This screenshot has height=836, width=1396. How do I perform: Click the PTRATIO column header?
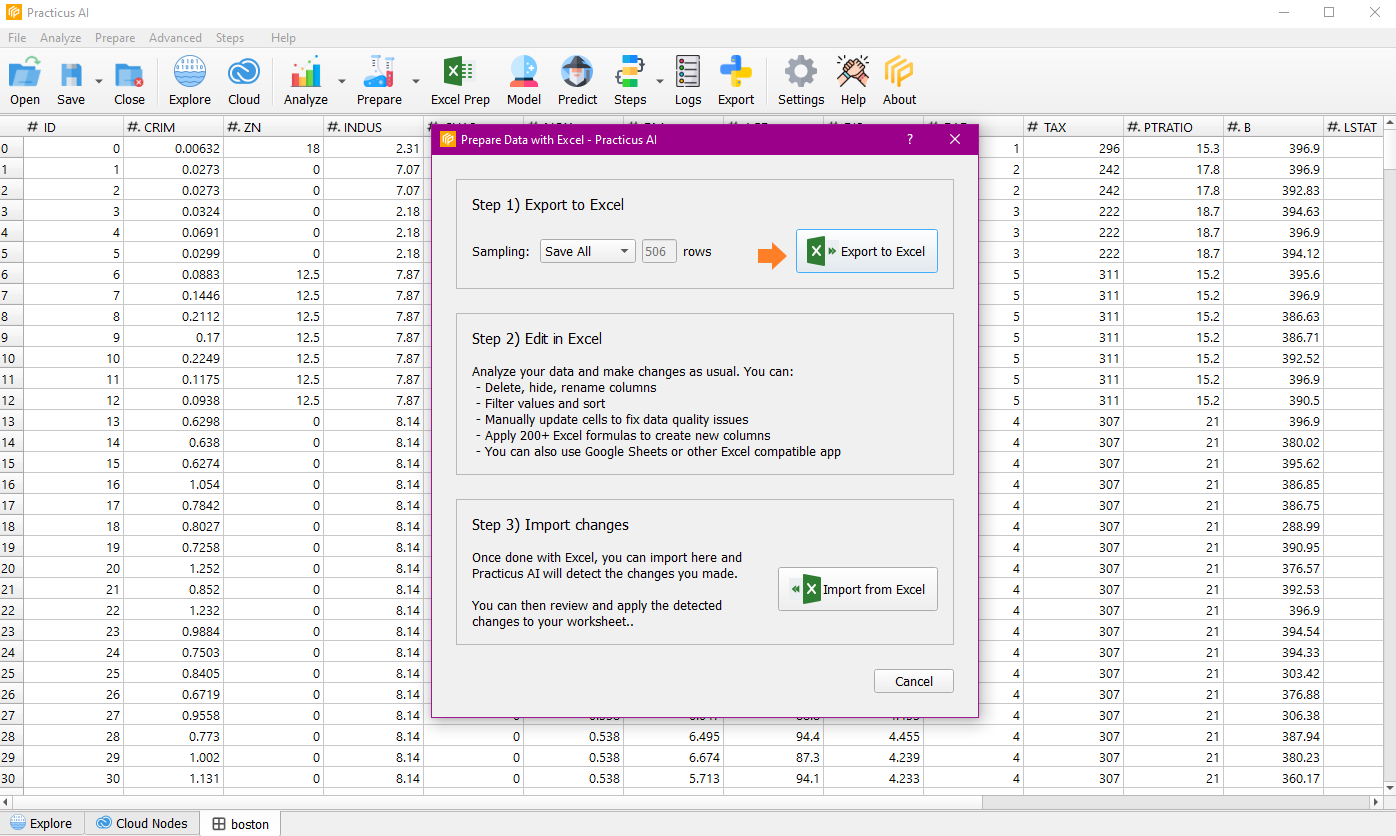coord(1173,127)
